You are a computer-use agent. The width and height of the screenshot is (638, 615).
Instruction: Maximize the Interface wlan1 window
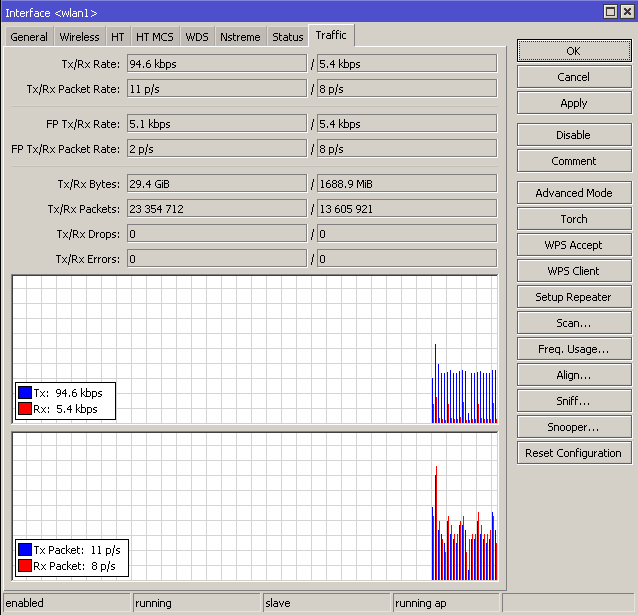click(610, 11)
